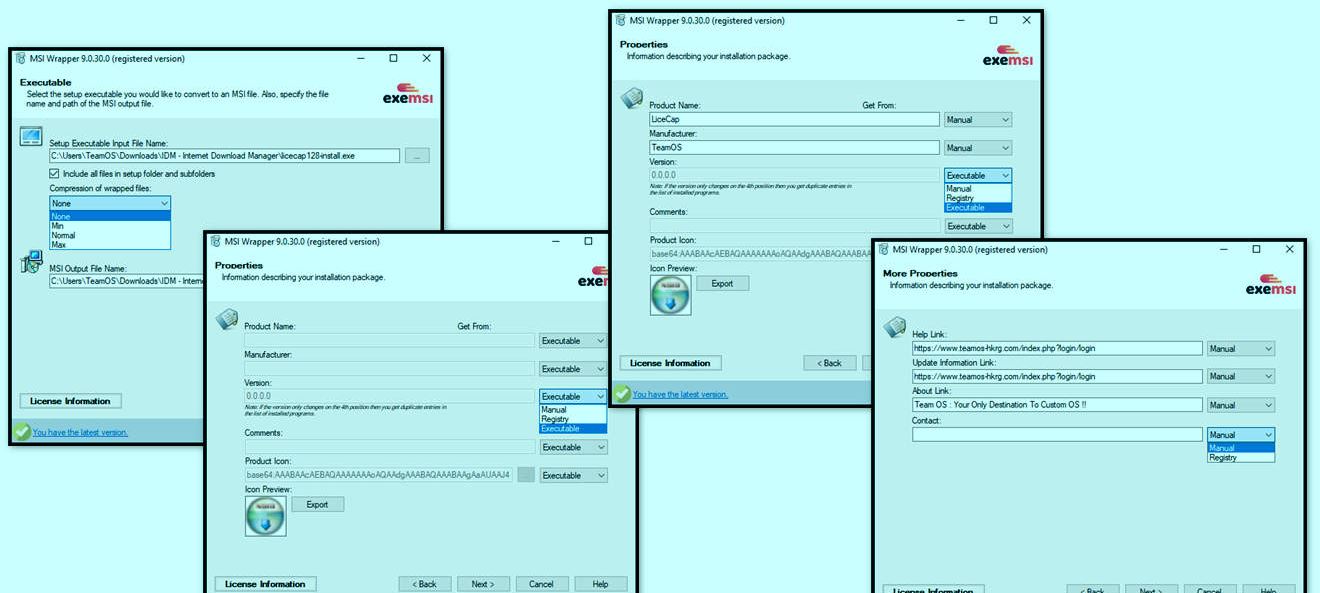Viewport: 1320px width, 593px height.
Task: Click MSI Output File Name field
Action: 127,281
